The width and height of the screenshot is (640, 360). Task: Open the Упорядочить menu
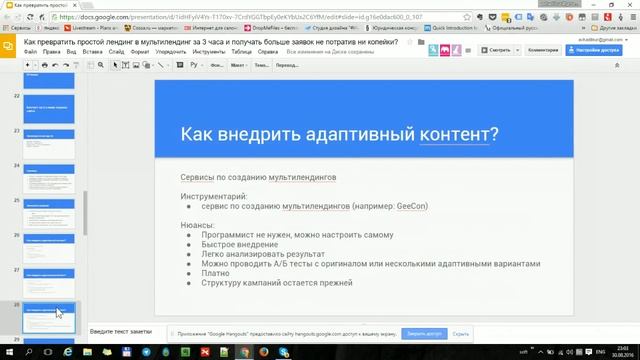[x=171, y=52]
